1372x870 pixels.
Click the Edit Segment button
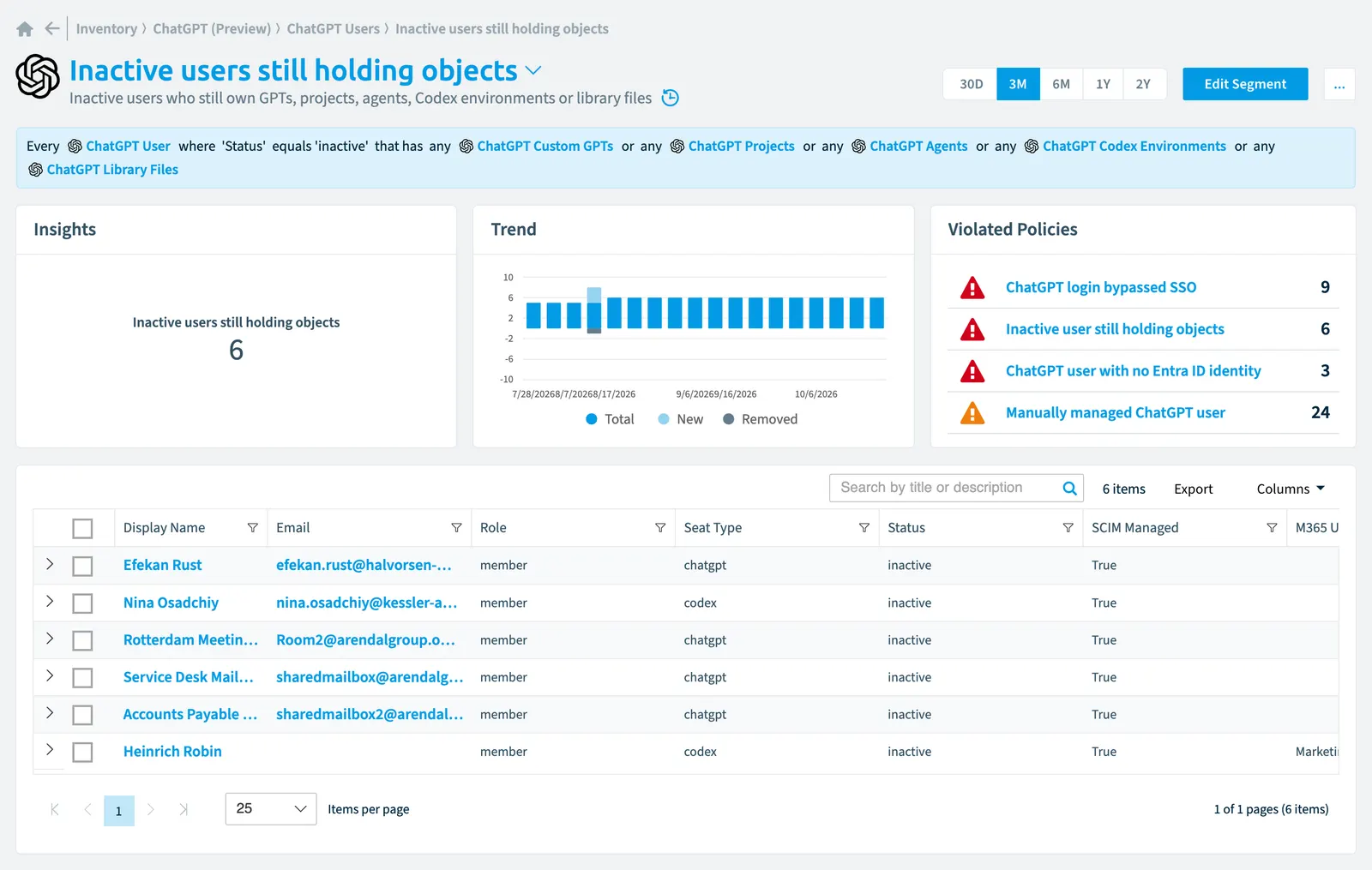(x=1245, y=84)
